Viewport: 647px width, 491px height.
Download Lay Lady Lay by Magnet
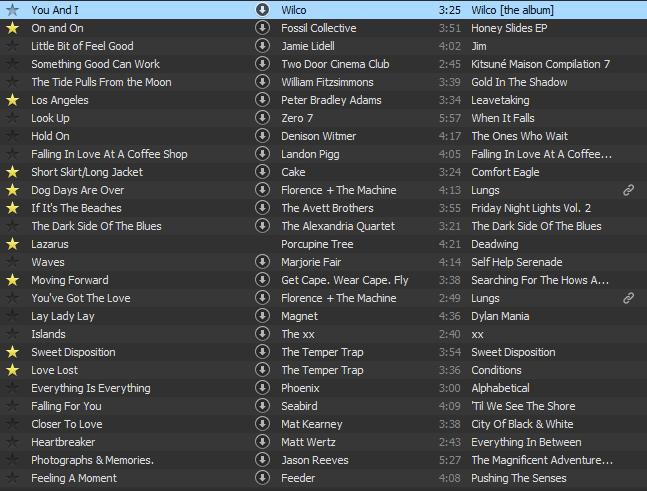click(262, 316)
